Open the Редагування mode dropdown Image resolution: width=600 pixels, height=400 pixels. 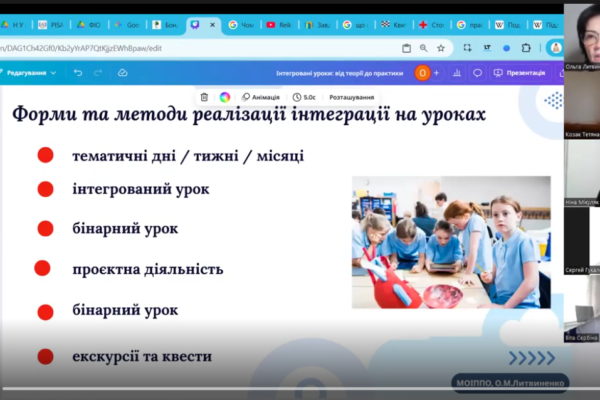[31, 73]
